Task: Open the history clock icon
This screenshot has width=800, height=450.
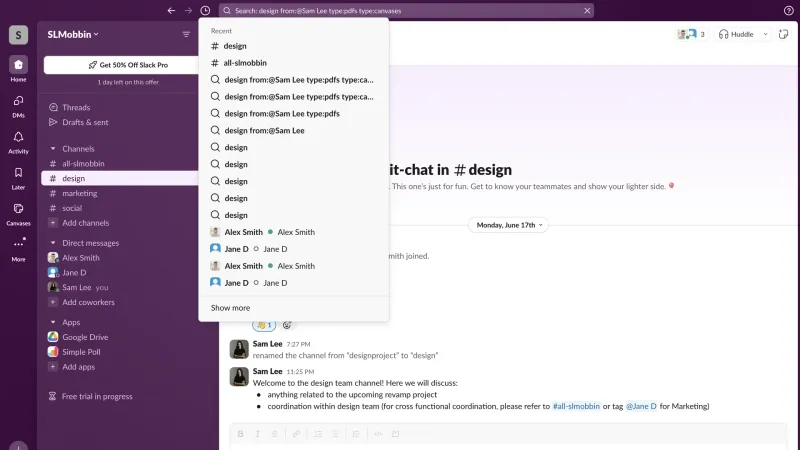Action: pos(205,10)
